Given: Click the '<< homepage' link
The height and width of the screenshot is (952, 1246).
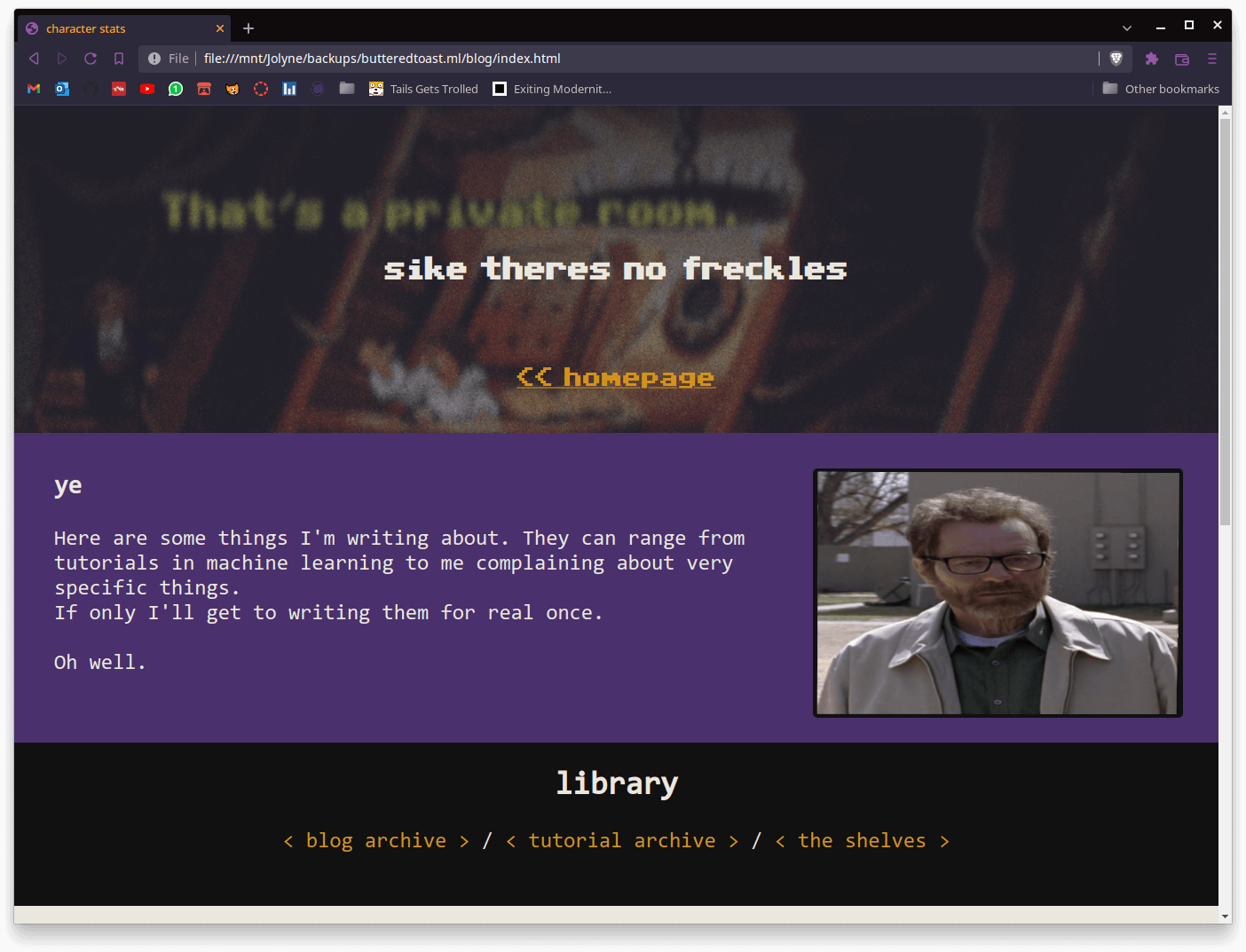Looking at the screenshot, I should [x=616, y=378].
